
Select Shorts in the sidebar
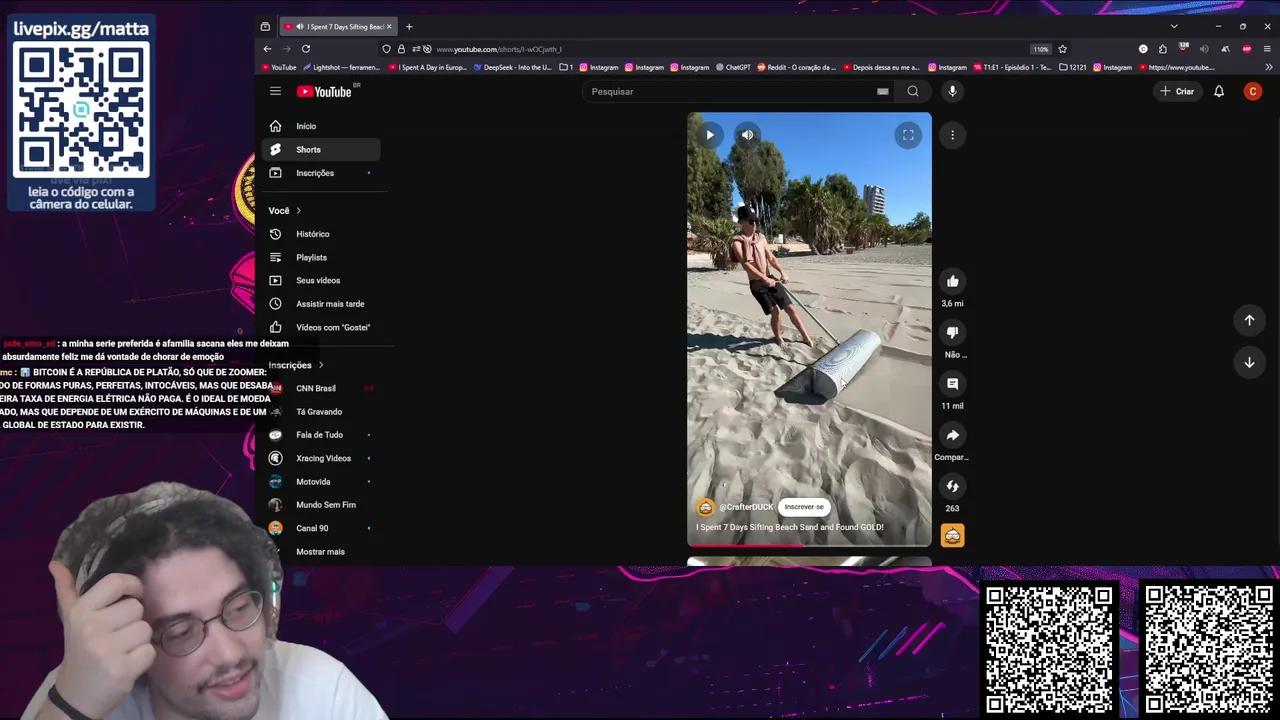[321, 149]
